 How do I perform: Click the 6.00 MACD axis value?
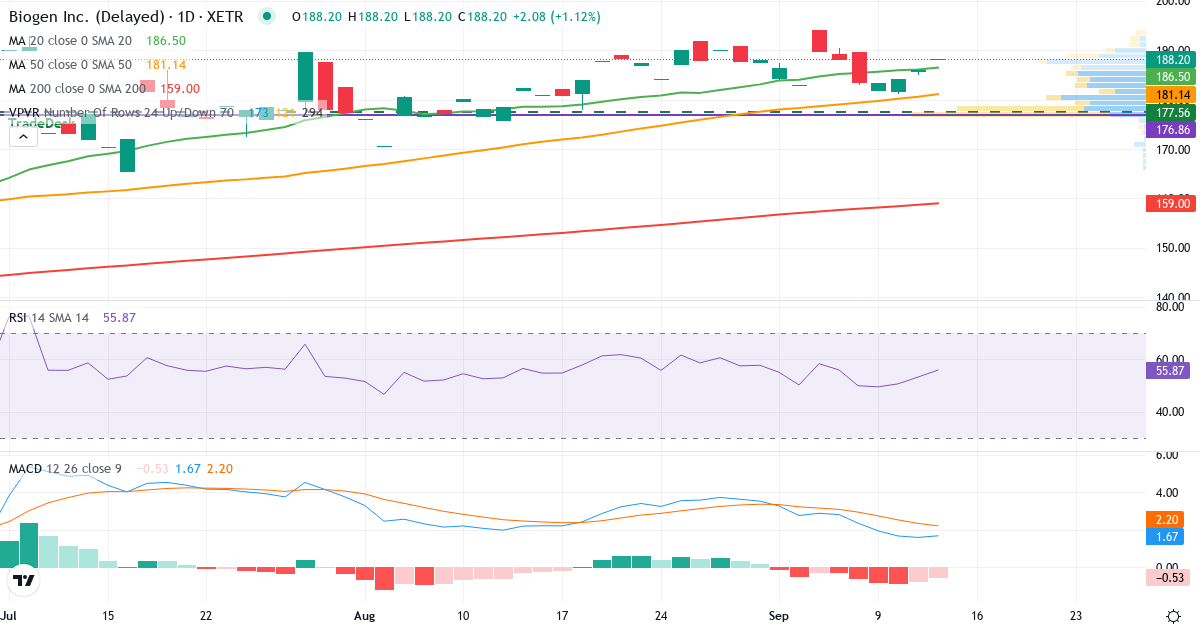point(1168,455)
